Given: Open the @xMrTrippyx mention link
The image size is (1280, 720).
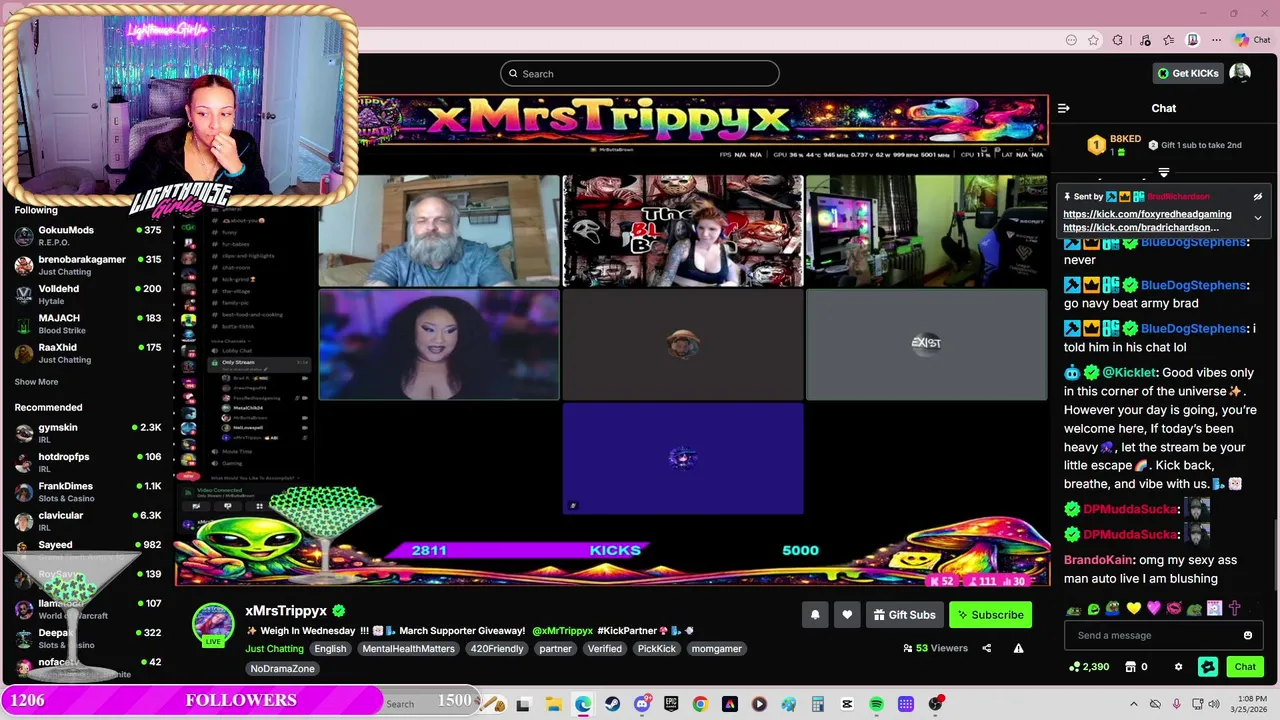Looking at the screenshot, I should point(562,631).
